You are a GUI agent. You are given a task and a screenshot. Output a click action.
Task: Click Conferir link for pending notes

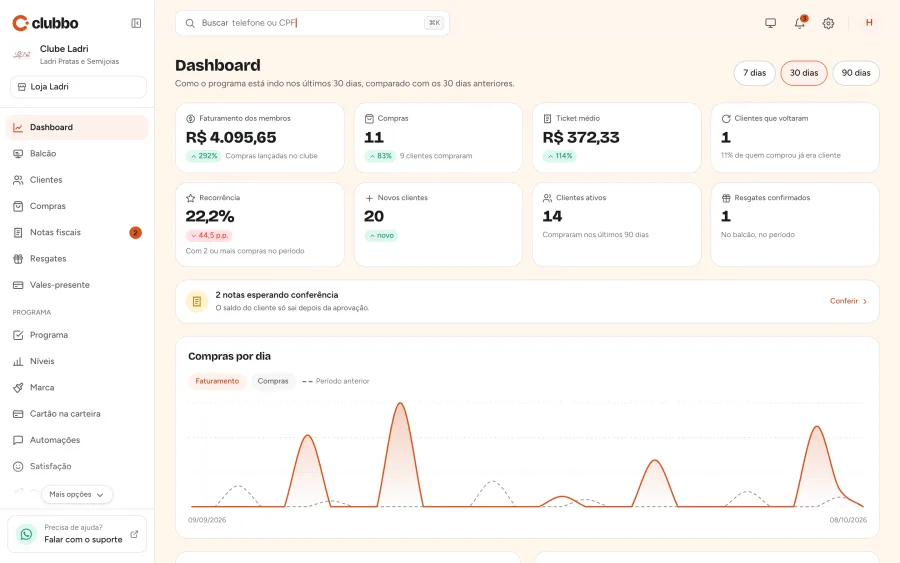coord(848,301)
